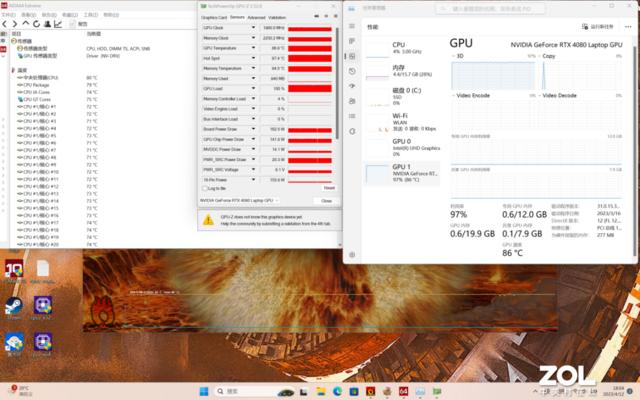Open AIDA64 user icon in toolbar
Viewport: 640px width, 400px height.
47,24
